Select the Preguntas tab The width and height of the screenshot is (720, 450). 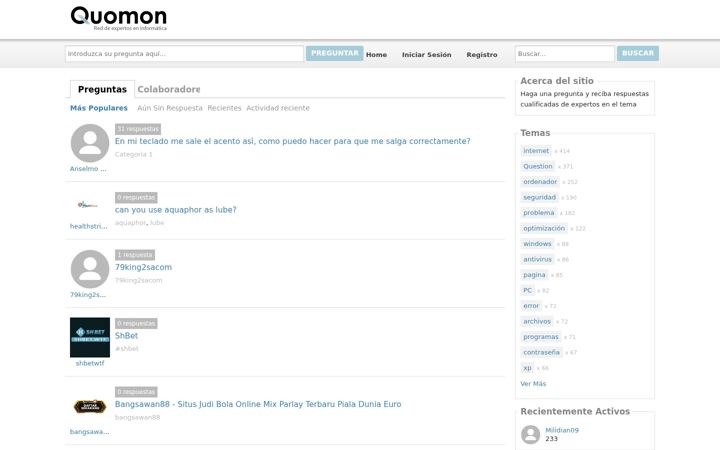tap(102, 89)
